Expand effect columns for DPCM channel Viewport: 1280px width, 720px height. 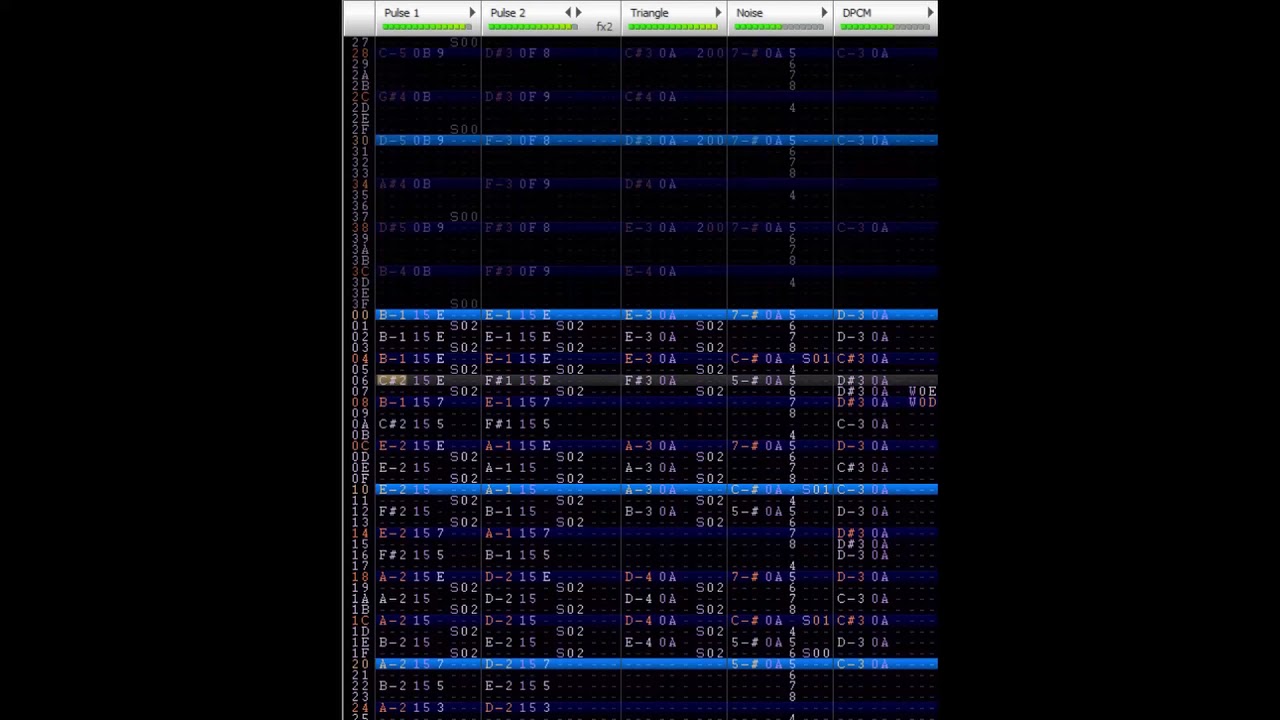click(930, 13)
